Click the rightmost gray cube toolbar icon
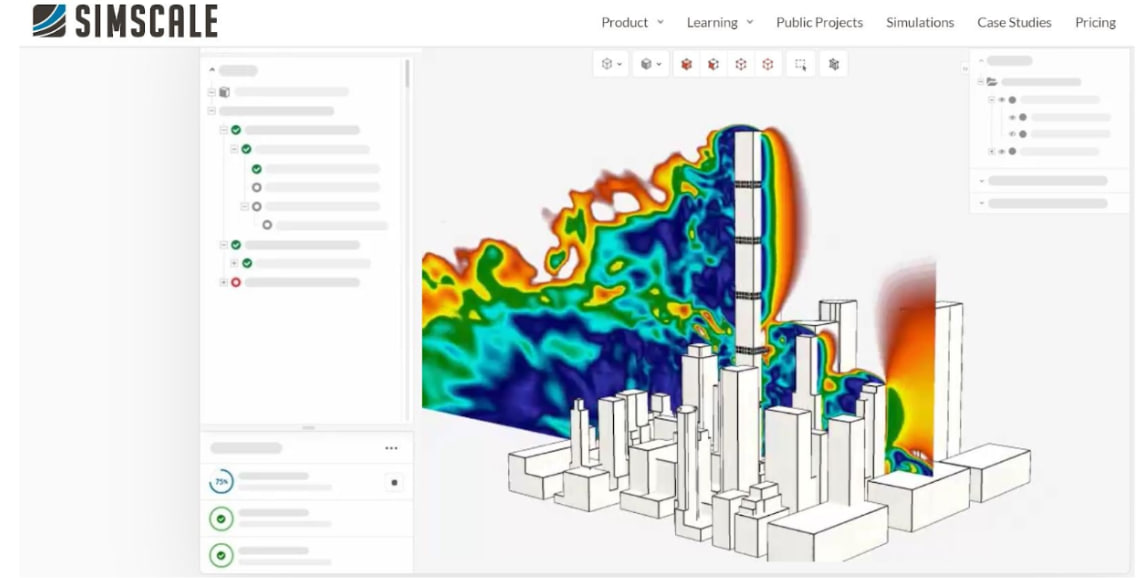Image resolution: width=1137 pixels, height=578 pixels. coord(833,64)
